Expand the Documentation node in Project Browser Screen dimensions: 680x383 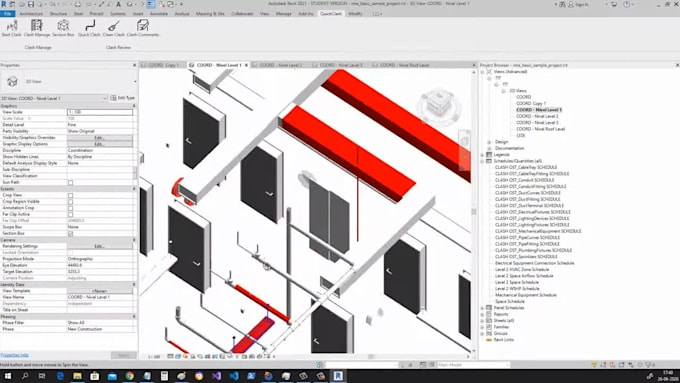pyautogui.click(x=489, y=148)
